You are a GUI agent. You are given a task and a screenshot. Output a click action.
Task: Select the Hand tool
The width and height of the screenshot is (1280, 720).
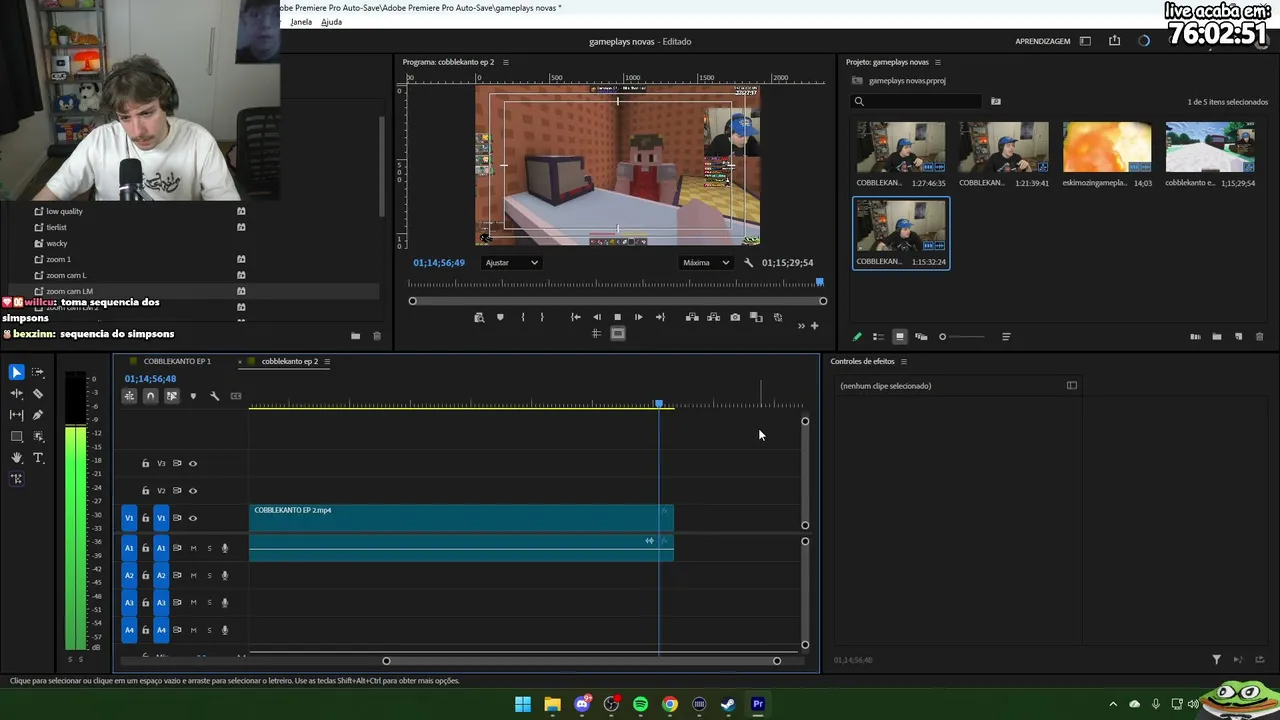(16, 458)
